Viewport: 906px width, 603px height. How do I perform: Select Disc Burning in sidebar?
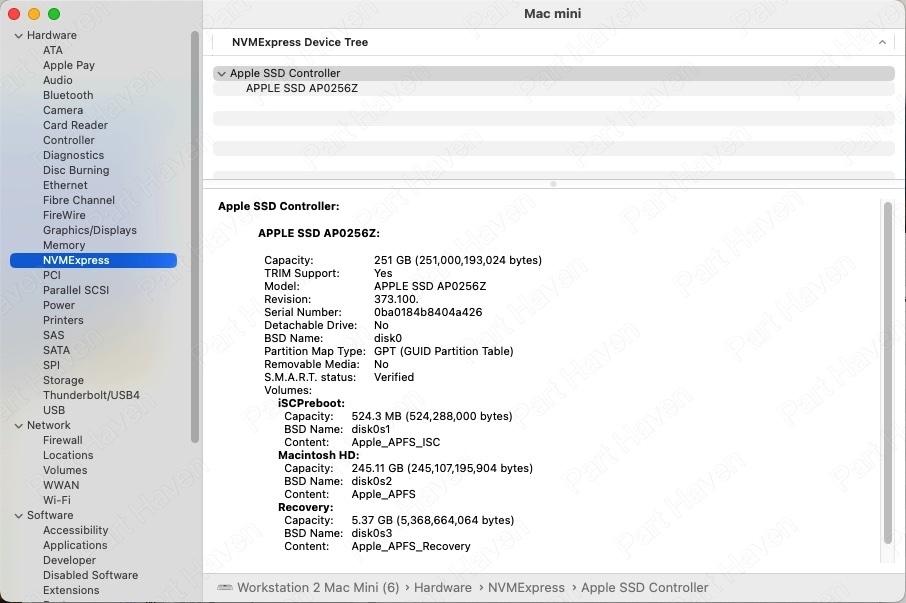(x=76, y=170)
